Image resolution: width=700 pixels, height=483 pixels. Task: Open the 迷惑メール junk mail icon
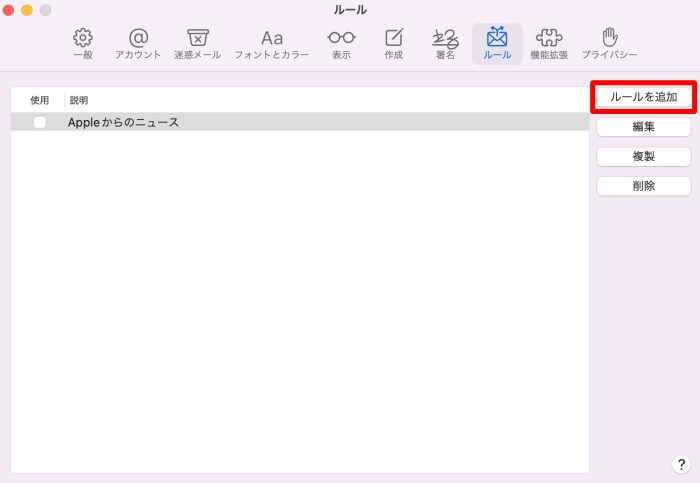pos(197,38)
